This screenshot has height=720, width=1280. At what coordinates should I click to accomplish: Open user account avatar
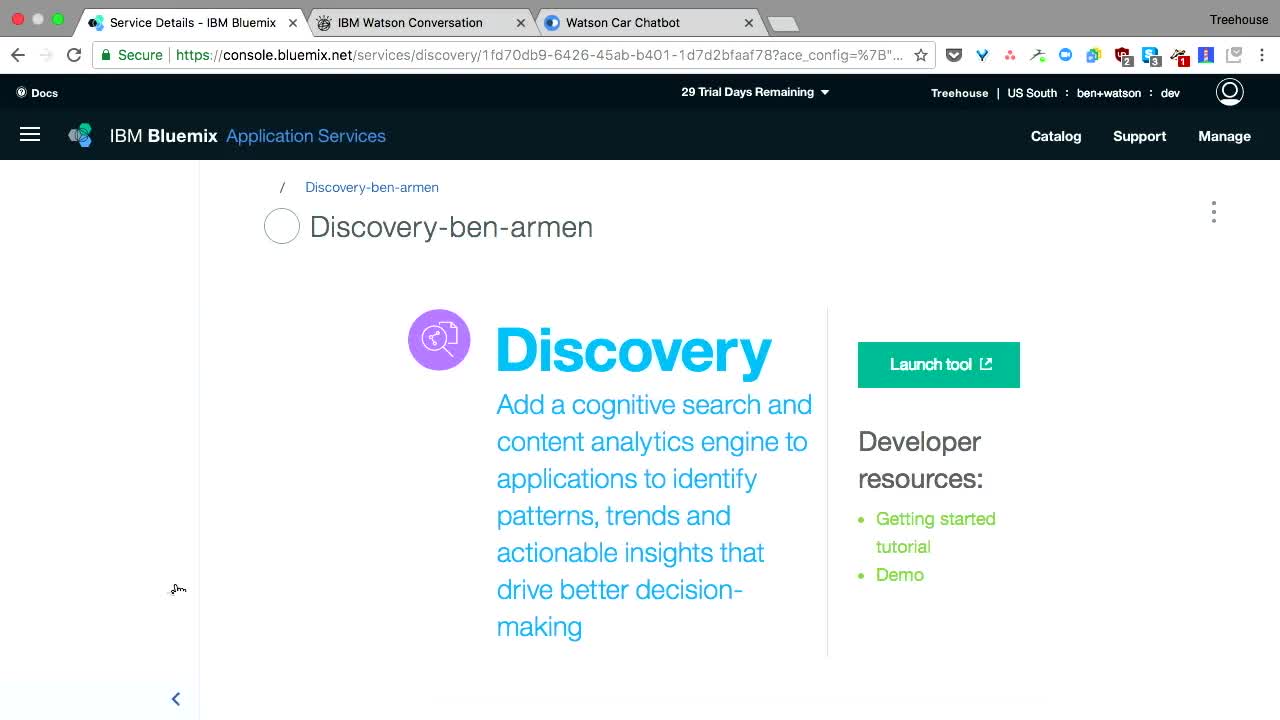[1229, 92]
